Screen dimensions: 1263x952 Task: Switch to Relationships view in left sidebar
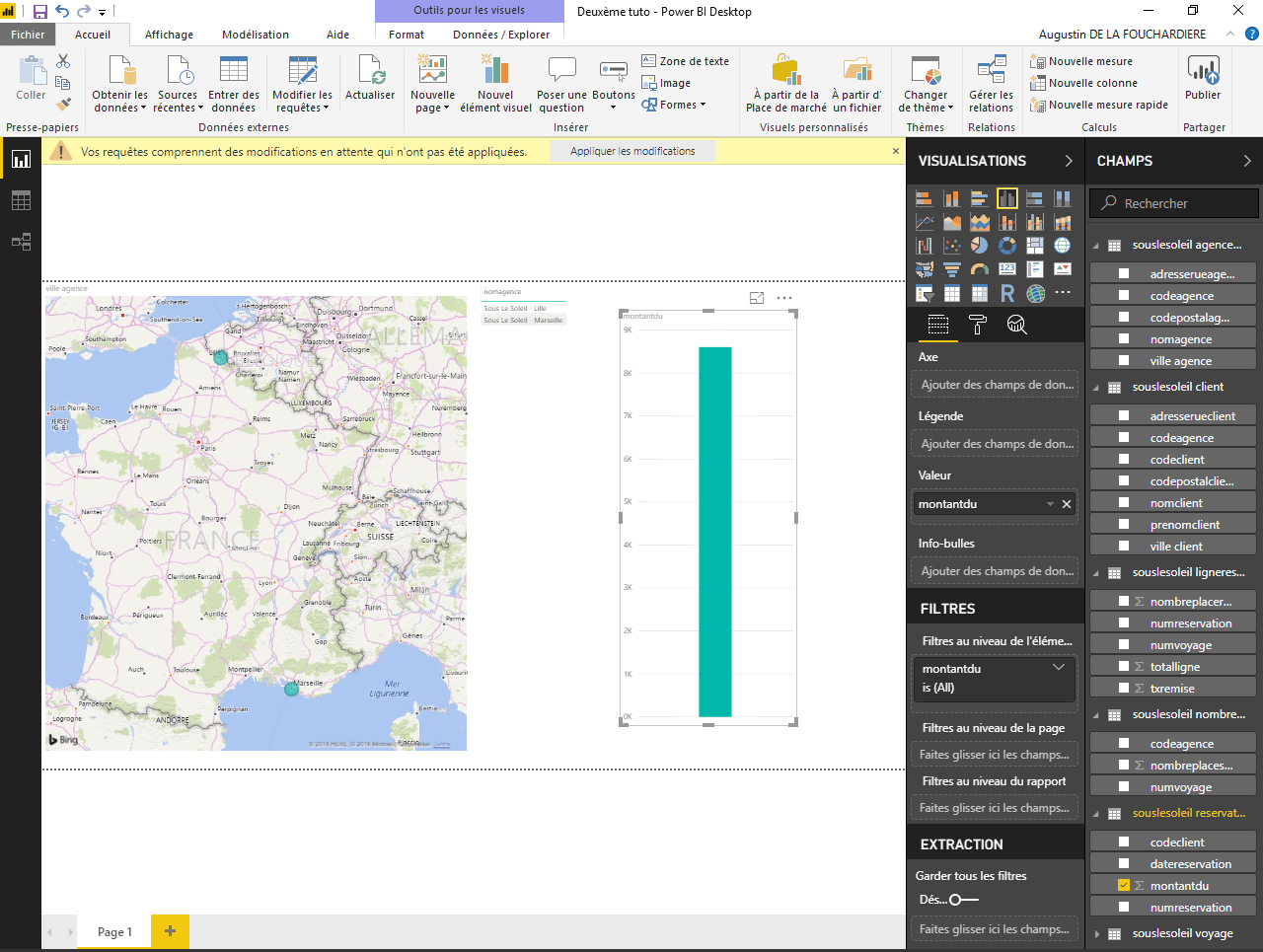21,242
